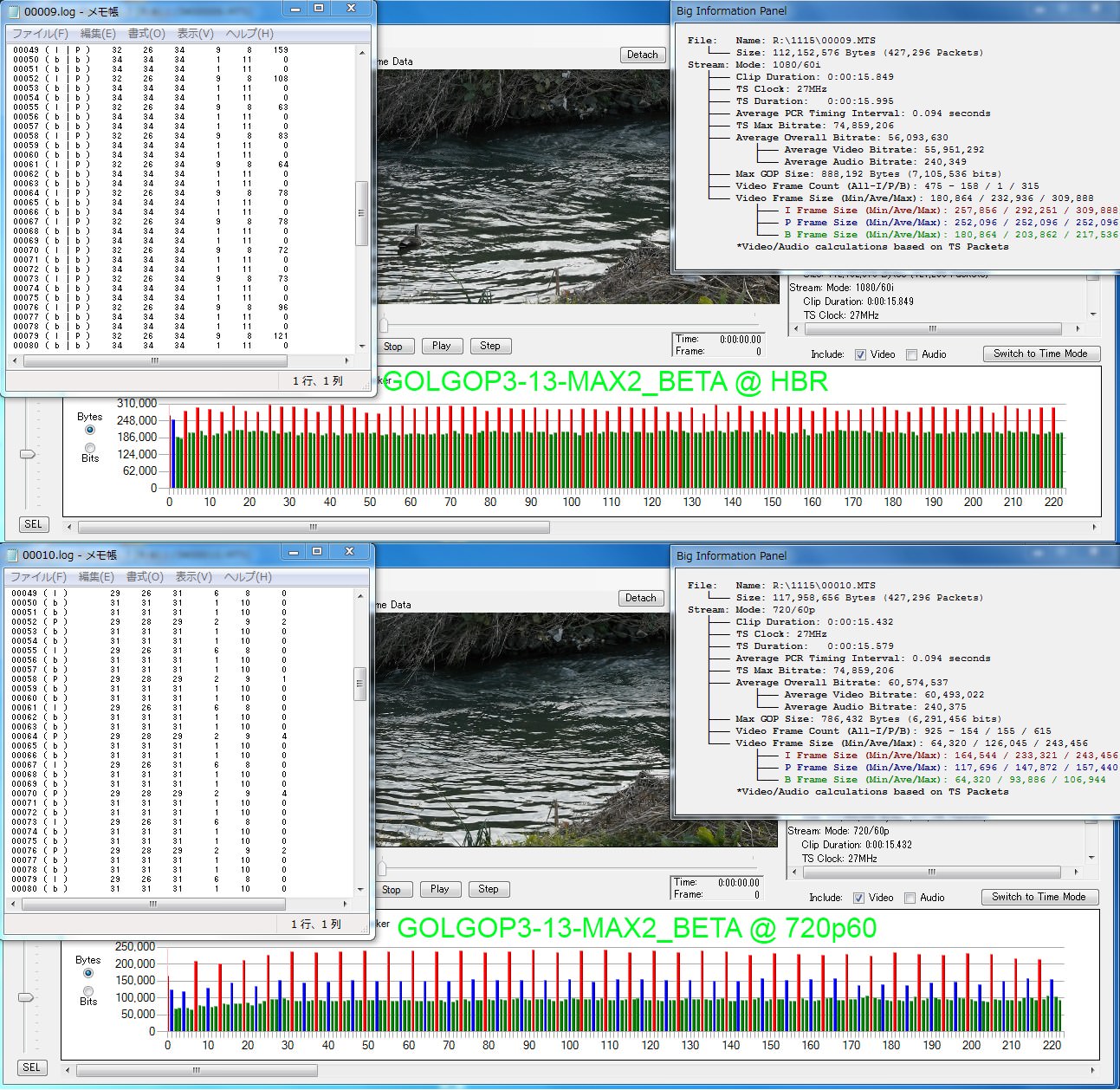
Task: Click the Notepad icon in 00009.log title bar
Action: point(13,11)
